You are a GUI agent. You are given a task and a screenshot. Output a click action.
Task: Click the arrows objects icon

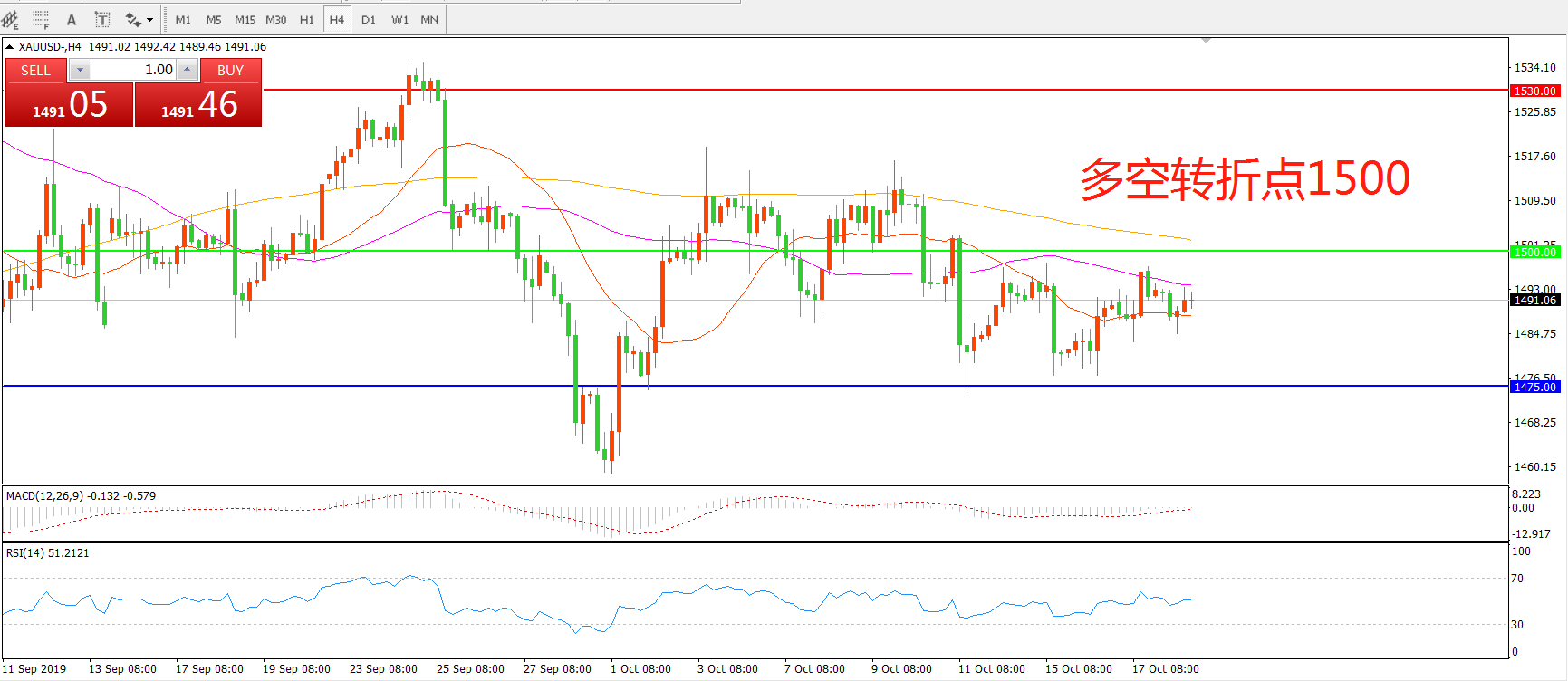point(133,19)
